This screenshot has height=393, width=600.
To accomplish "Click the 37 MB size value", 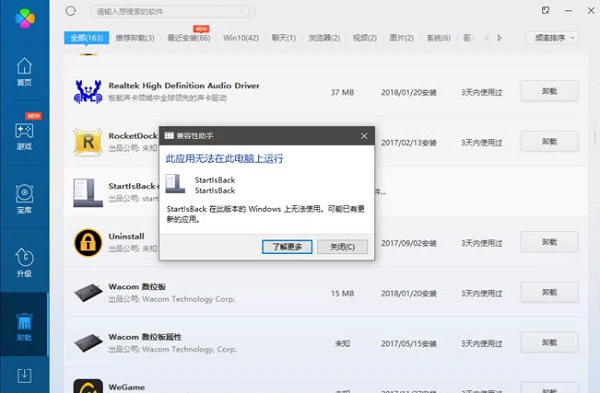I will click(x=342, y=92).
